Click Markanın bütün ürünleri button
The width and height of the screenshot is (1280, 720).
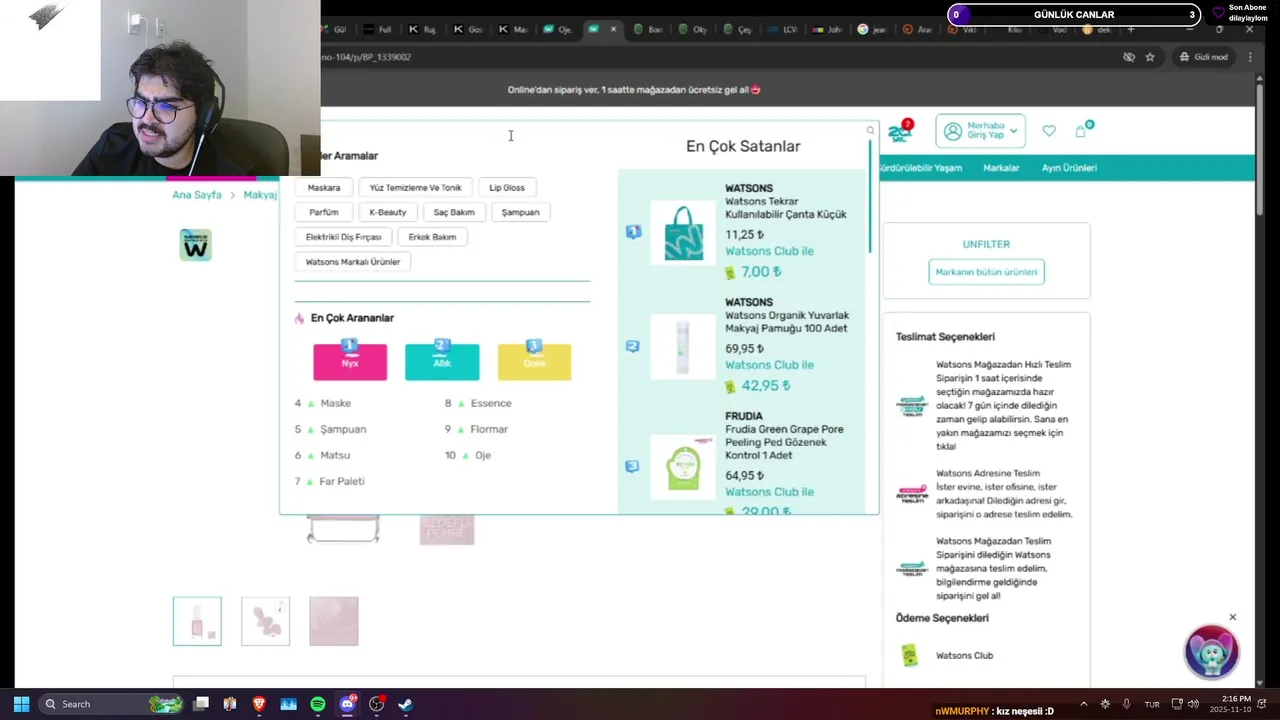(x=986, y=272)
